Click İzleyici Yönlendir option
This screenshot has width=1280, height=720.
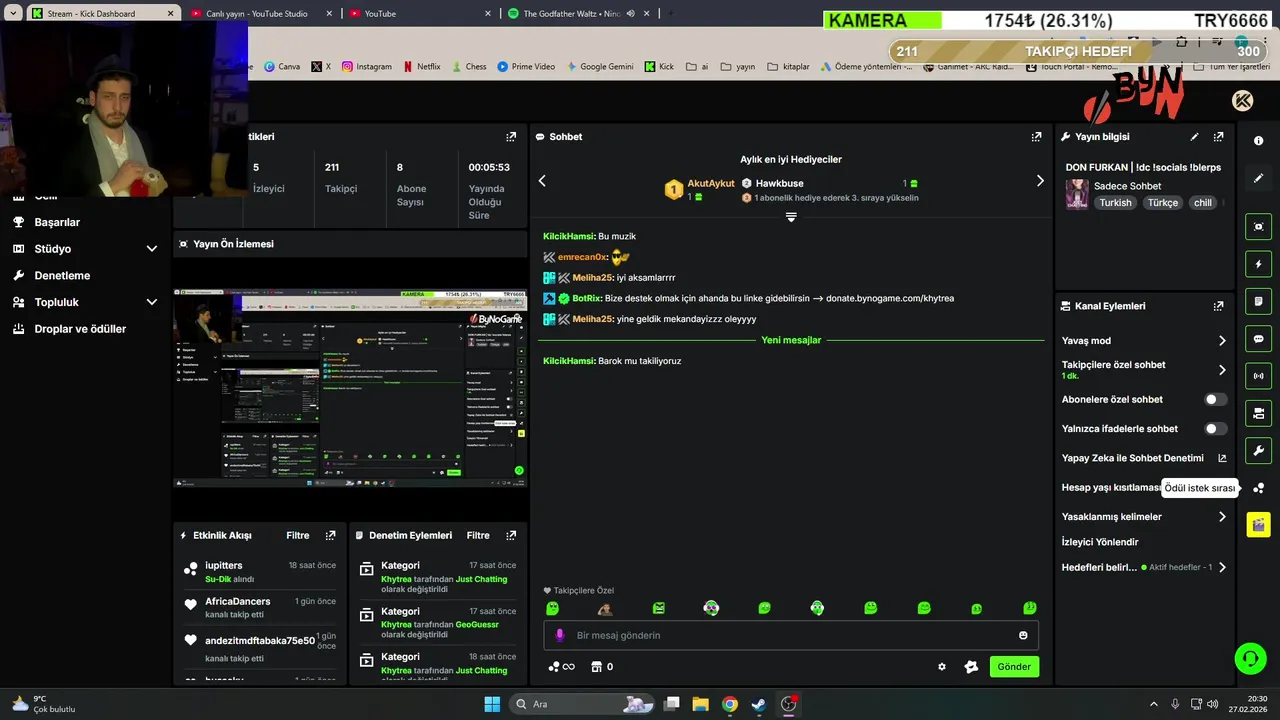[x=1100, y=542]
